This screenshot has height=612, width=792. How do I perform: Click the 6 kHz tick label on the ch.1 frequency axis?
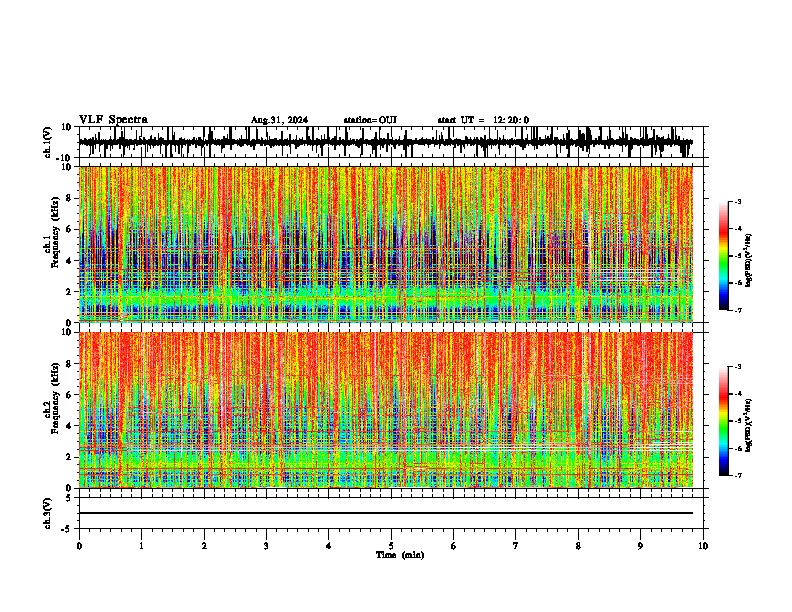click(70, 229)
